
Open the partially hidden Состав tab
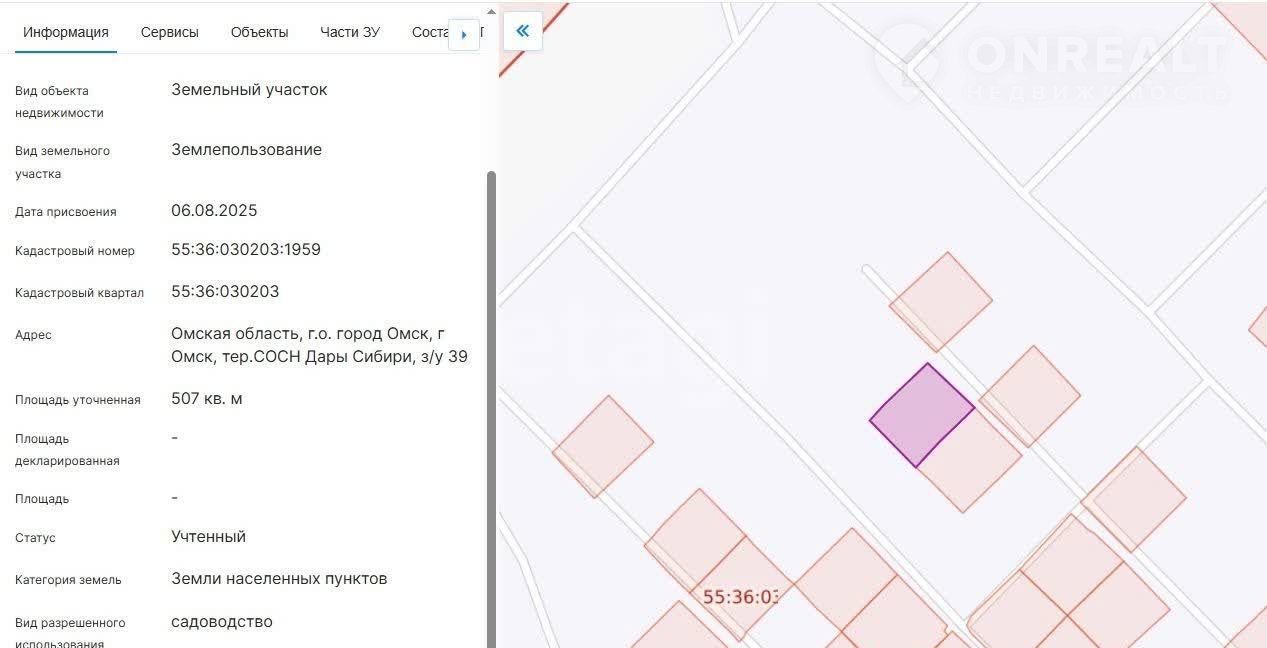429,32
